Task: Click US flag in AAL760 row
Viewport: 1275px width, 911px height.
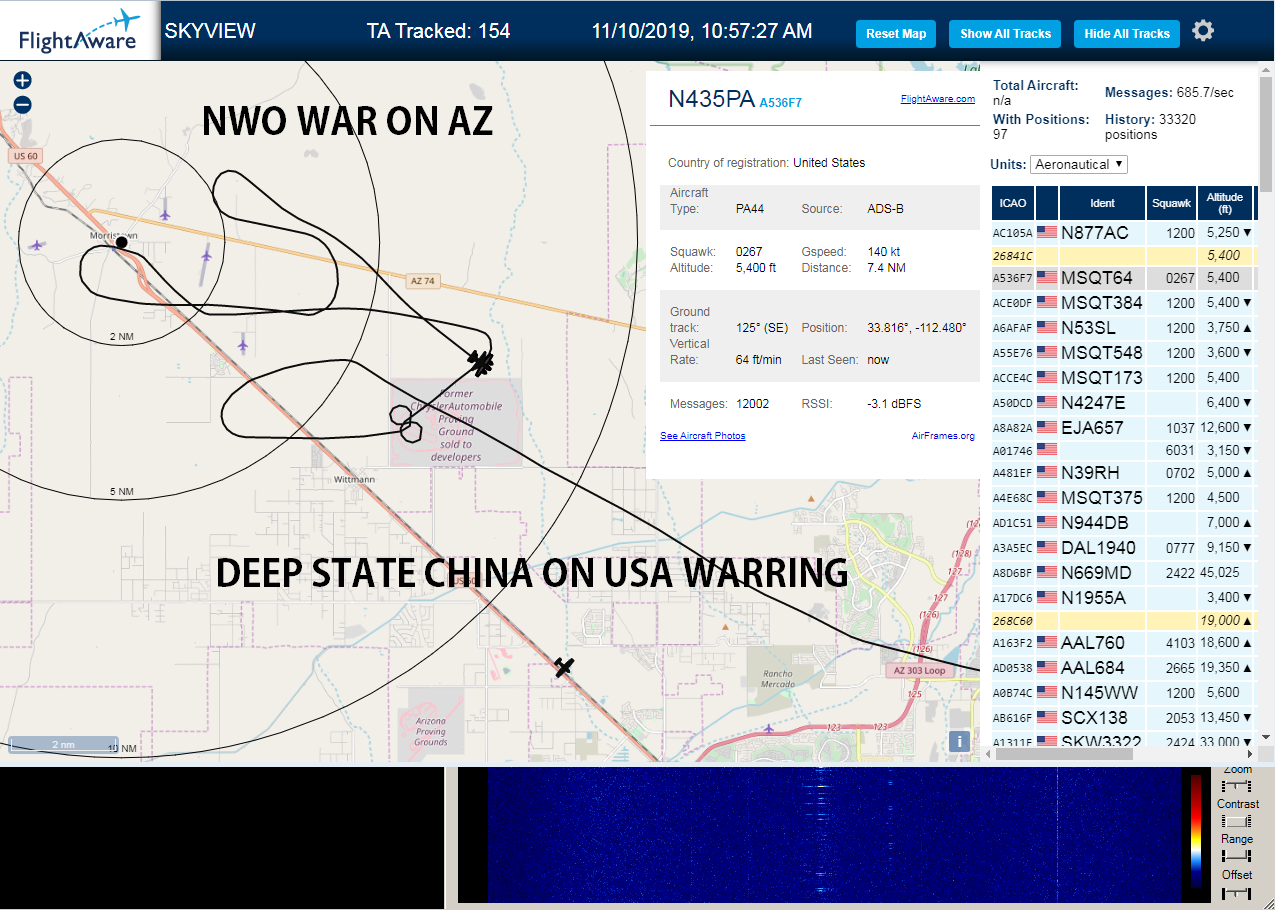Action: [x=1047, y=643]
